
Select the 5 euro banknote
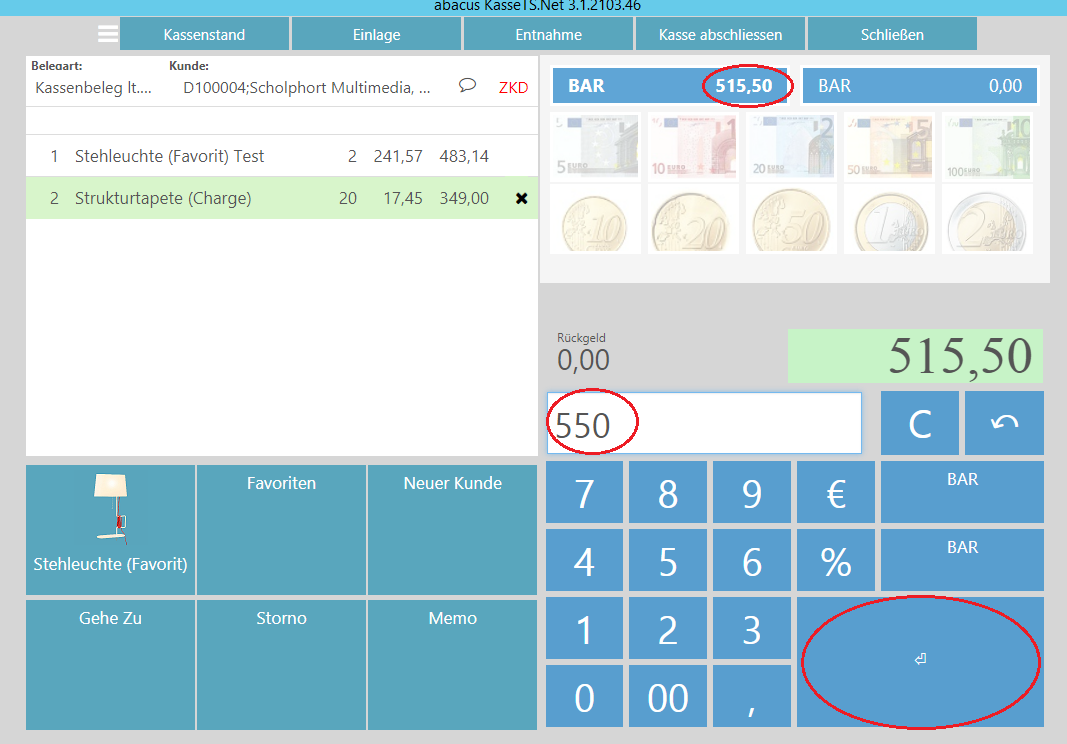(x=595, y=146)
